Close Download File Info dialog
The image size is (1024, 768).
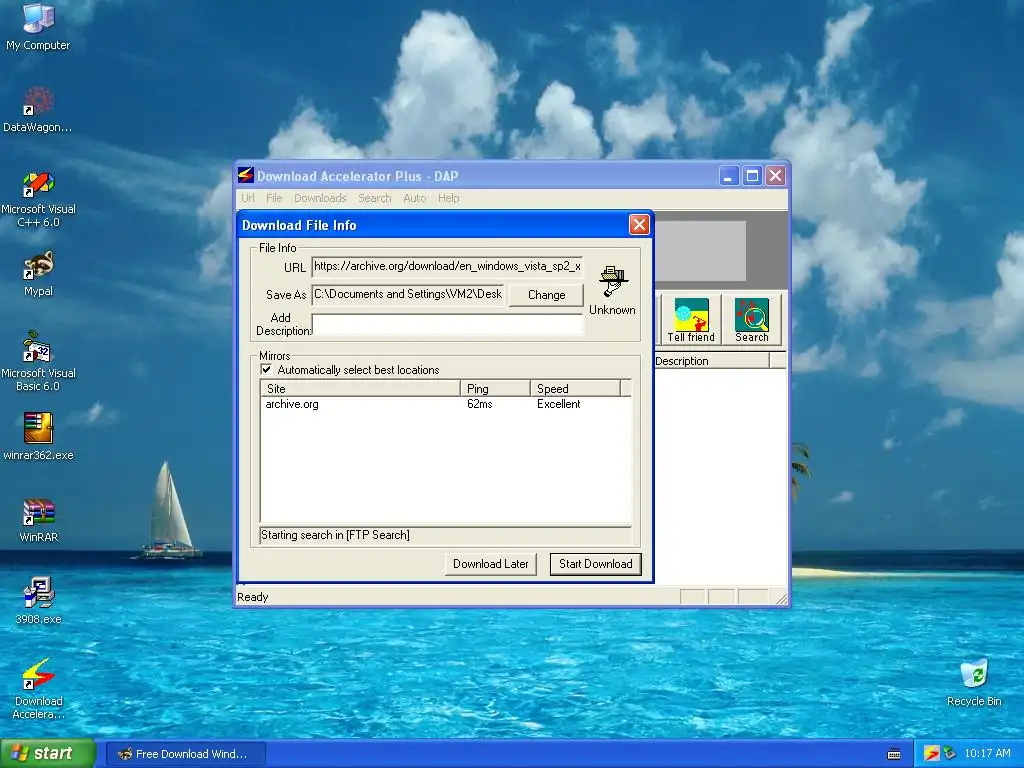[x=639, y=225]
